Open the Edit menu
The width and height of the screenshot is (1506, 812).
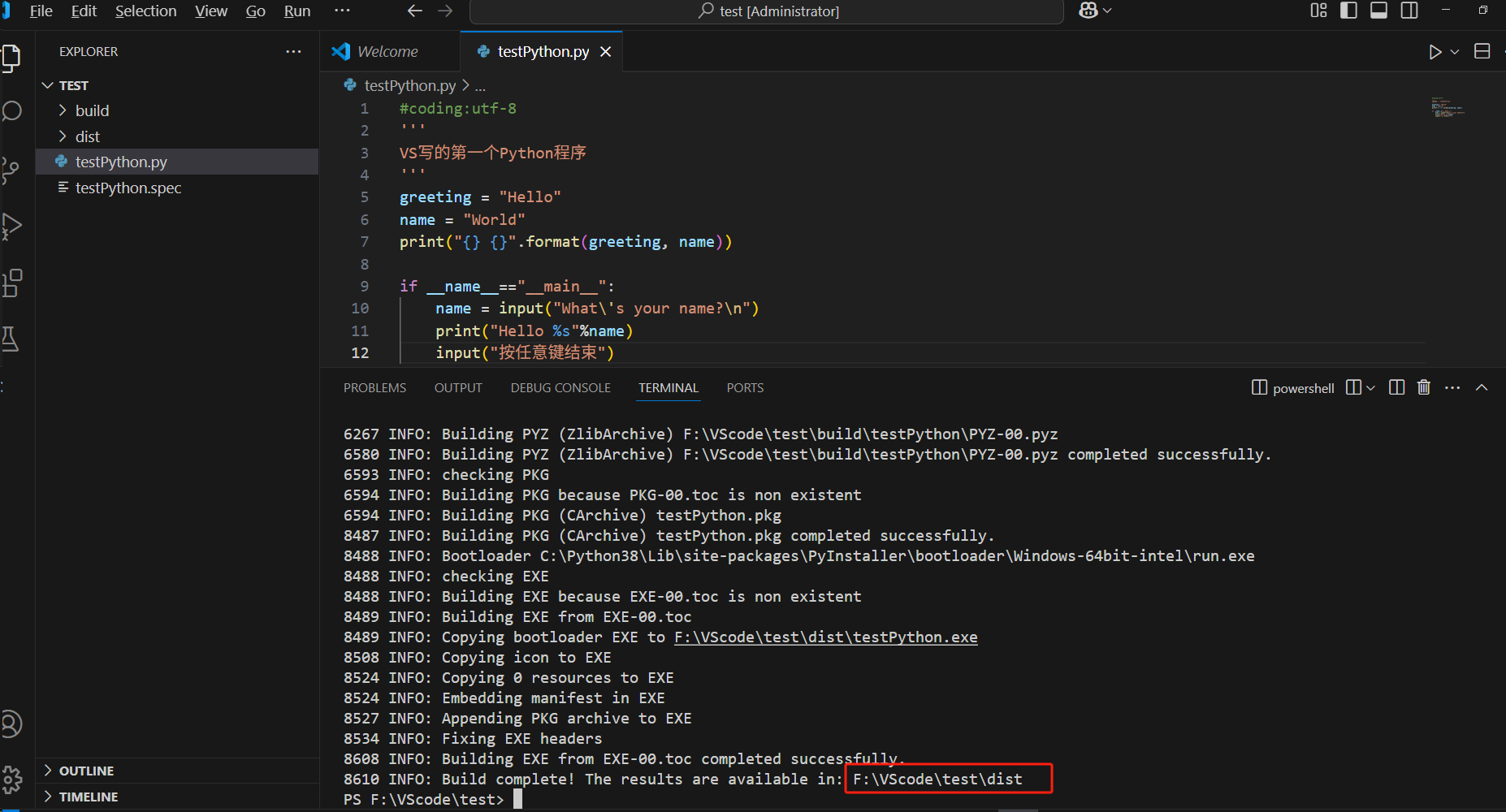click(x=84, y=11)
